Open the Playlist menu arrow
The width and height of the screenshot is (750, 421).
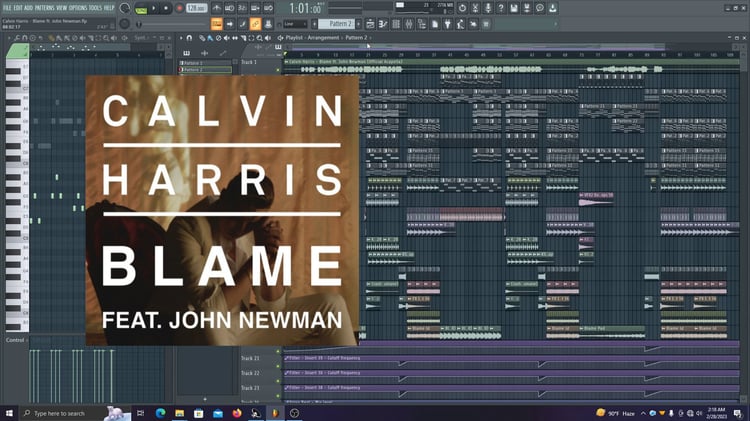click(181, 38)
